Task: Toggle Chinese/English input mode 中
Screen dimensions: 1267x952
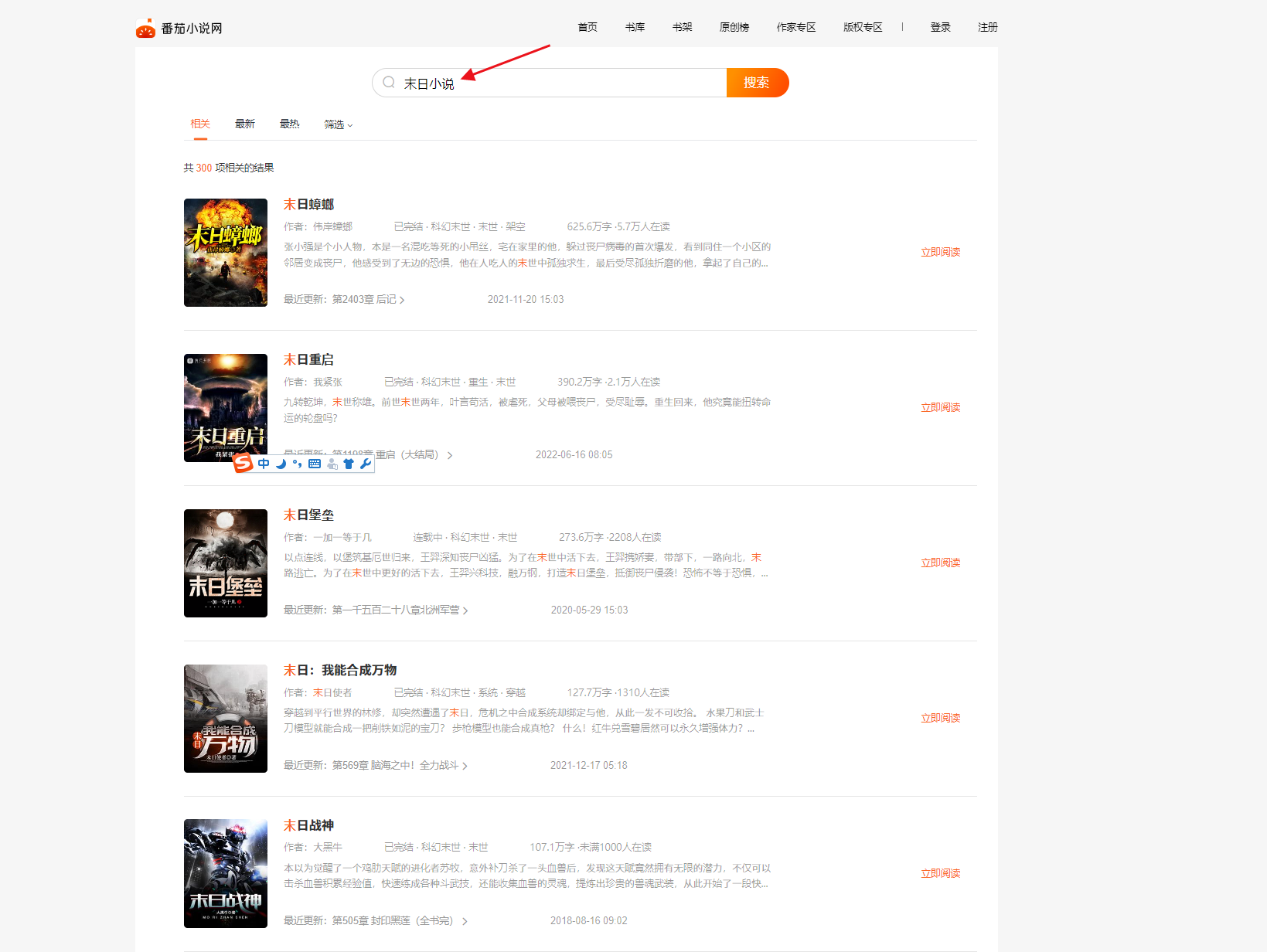Action: (x=264, y=464)
